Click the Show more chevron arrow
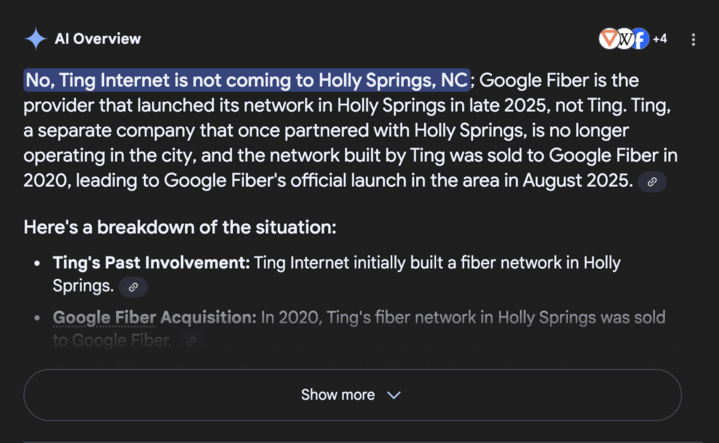This screenshot has width=719, height=443. pyautogui.click(x=394, y=395)
